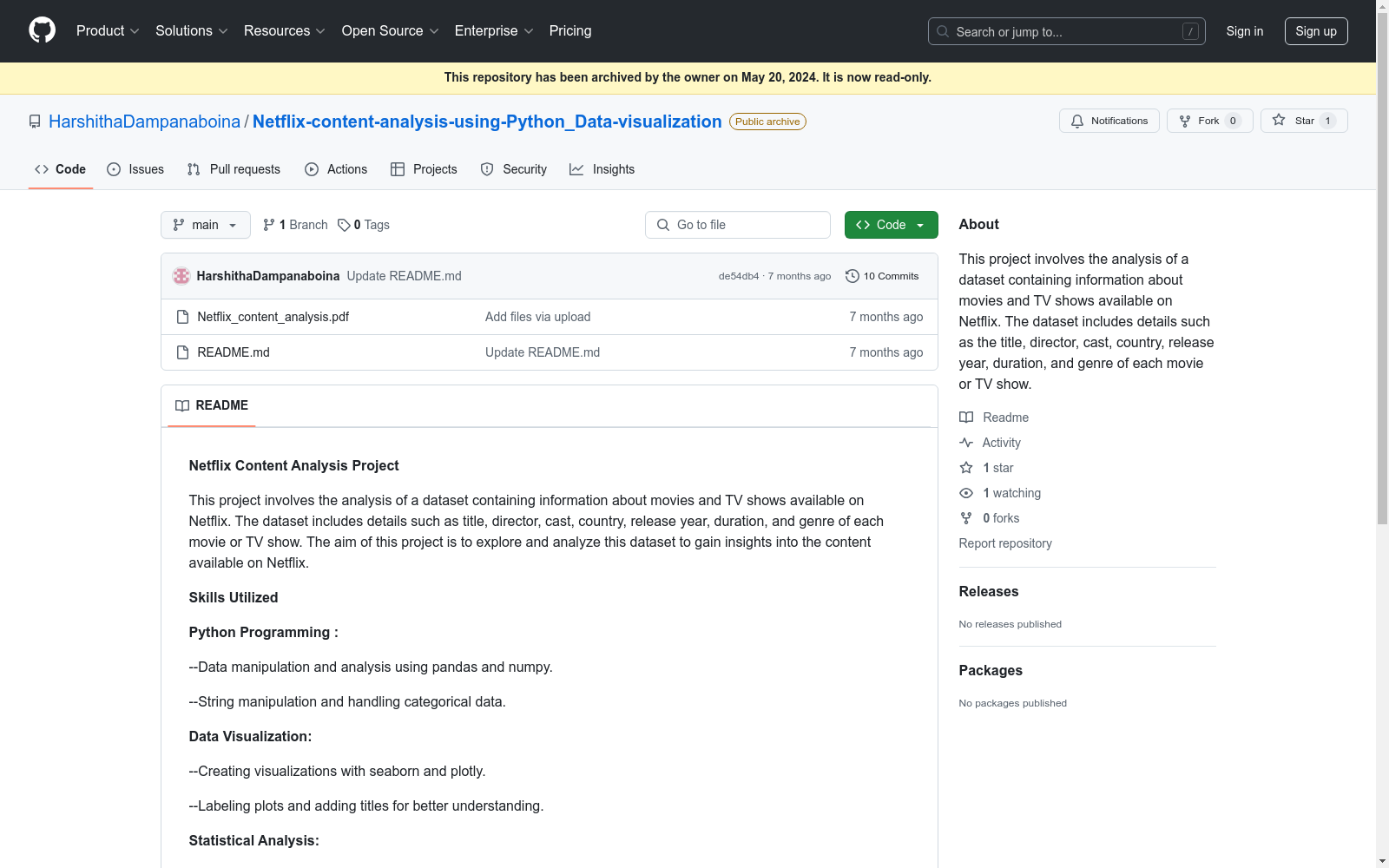Image resolution: width=1389 pixels, height=868 pixels.
Task: Switch to the Code tab
Action: tap(61, 169)
